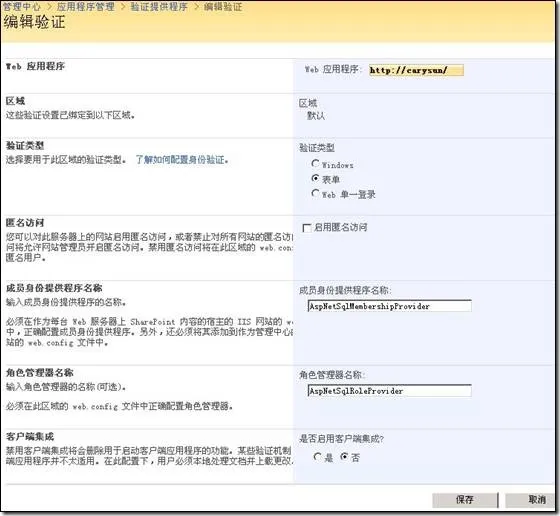560x516 pixels.
Task: Open 验证提供程序 breadcrumb link
Action: pyautogui.click(x=159, y=7)
